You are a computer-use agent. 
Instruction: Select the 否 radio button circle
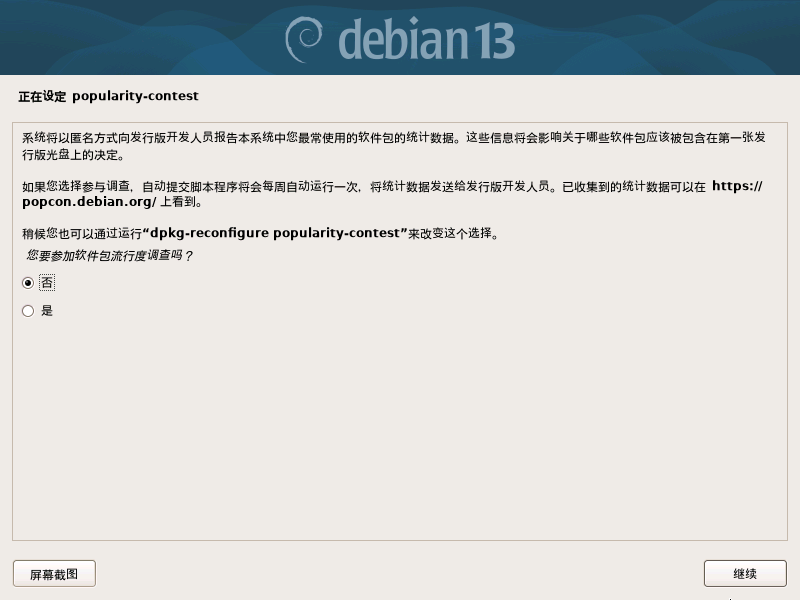click(x=28, y=283)
